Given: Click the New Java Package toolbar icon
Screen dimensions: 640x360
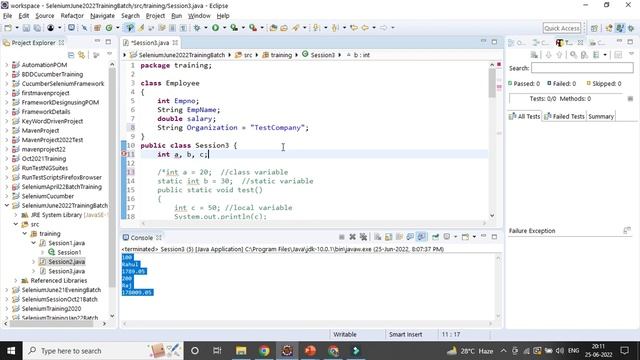Looking at the screenshot, I should (97, 28).
